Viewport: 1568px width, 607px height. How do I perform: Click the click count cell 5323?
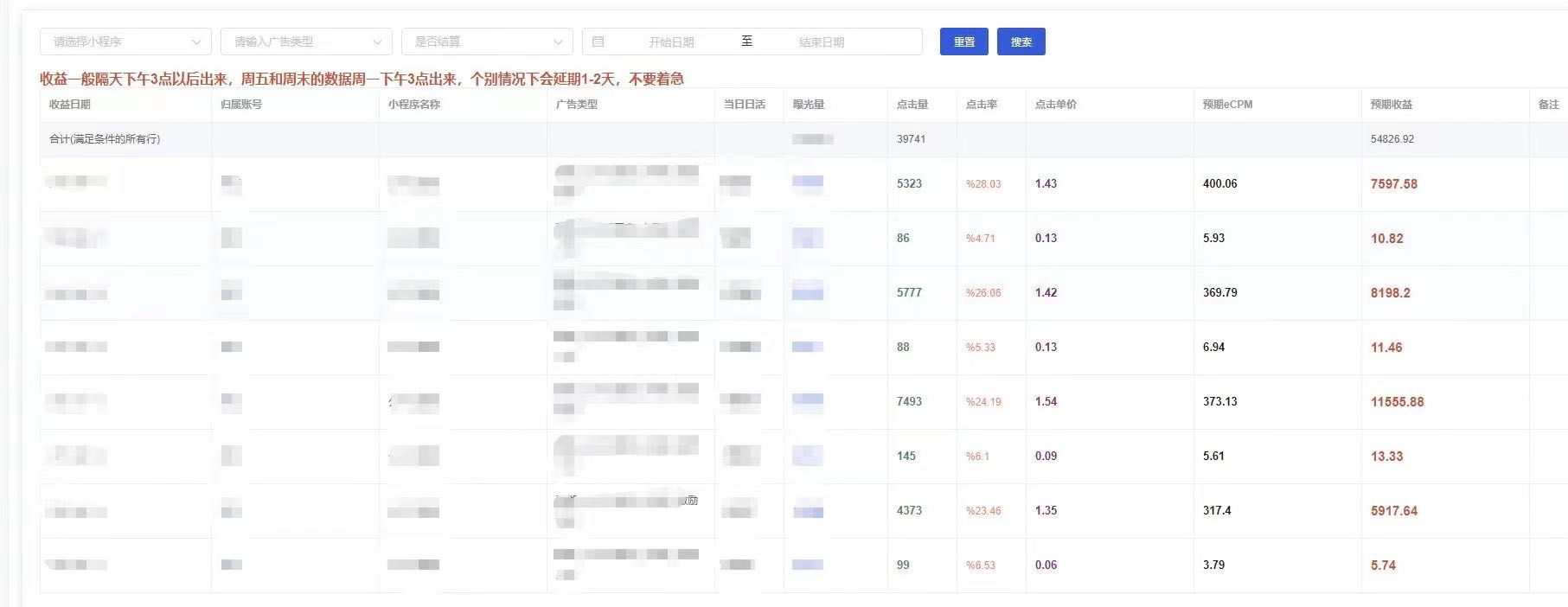(x=909, y=184)
